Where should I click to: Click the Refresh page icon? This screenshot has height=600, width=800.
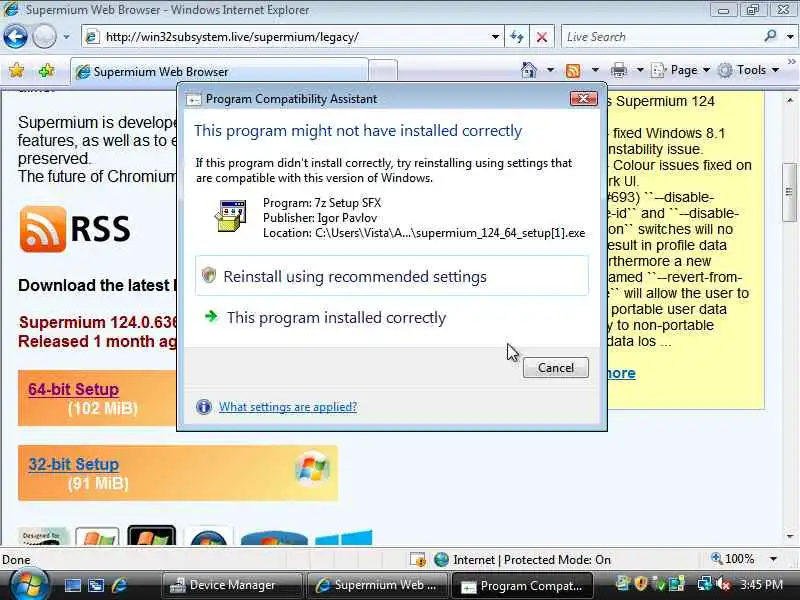point(517,37)
